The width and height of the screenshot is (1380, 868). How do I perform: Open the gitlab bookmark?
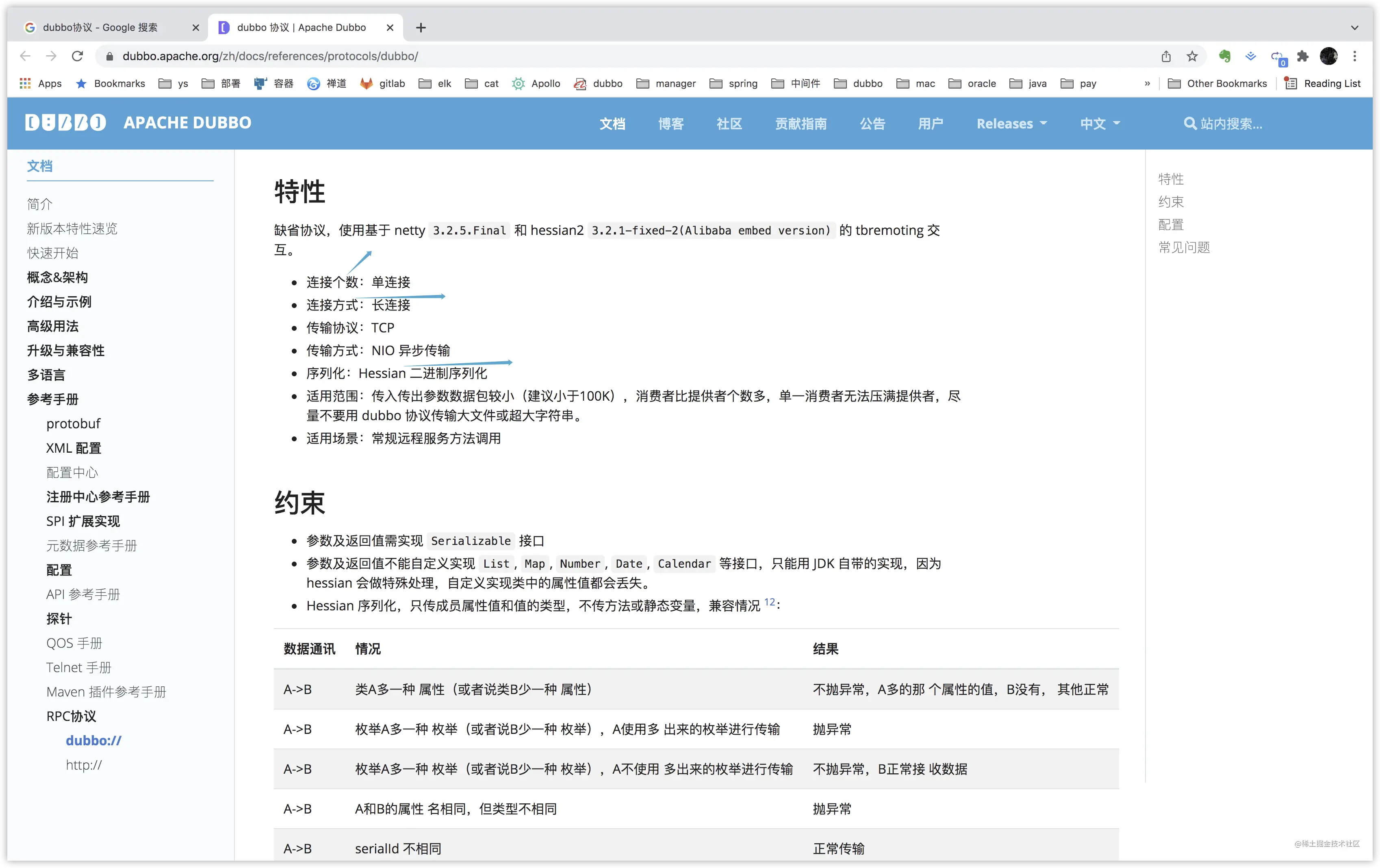(x=382, y=84)
